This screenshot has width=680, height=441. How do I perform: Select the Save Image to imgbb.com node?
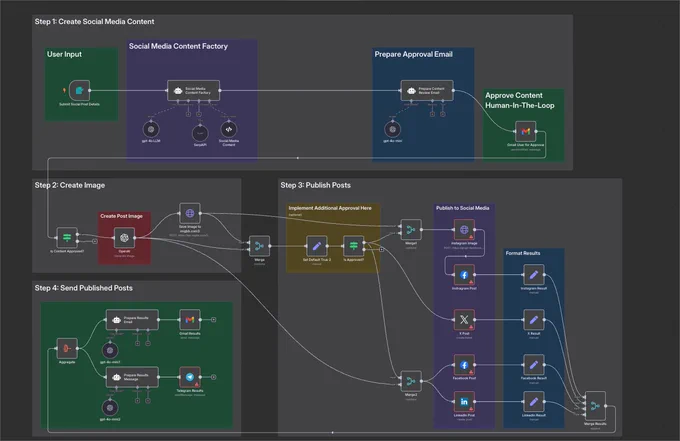(190, 213)
